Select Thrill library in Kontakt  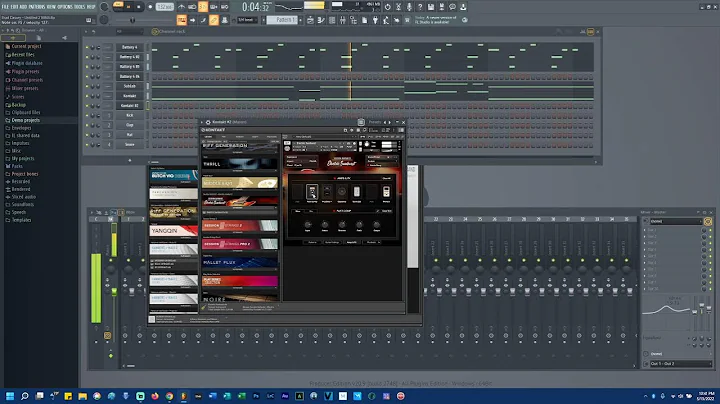point(240,164)
